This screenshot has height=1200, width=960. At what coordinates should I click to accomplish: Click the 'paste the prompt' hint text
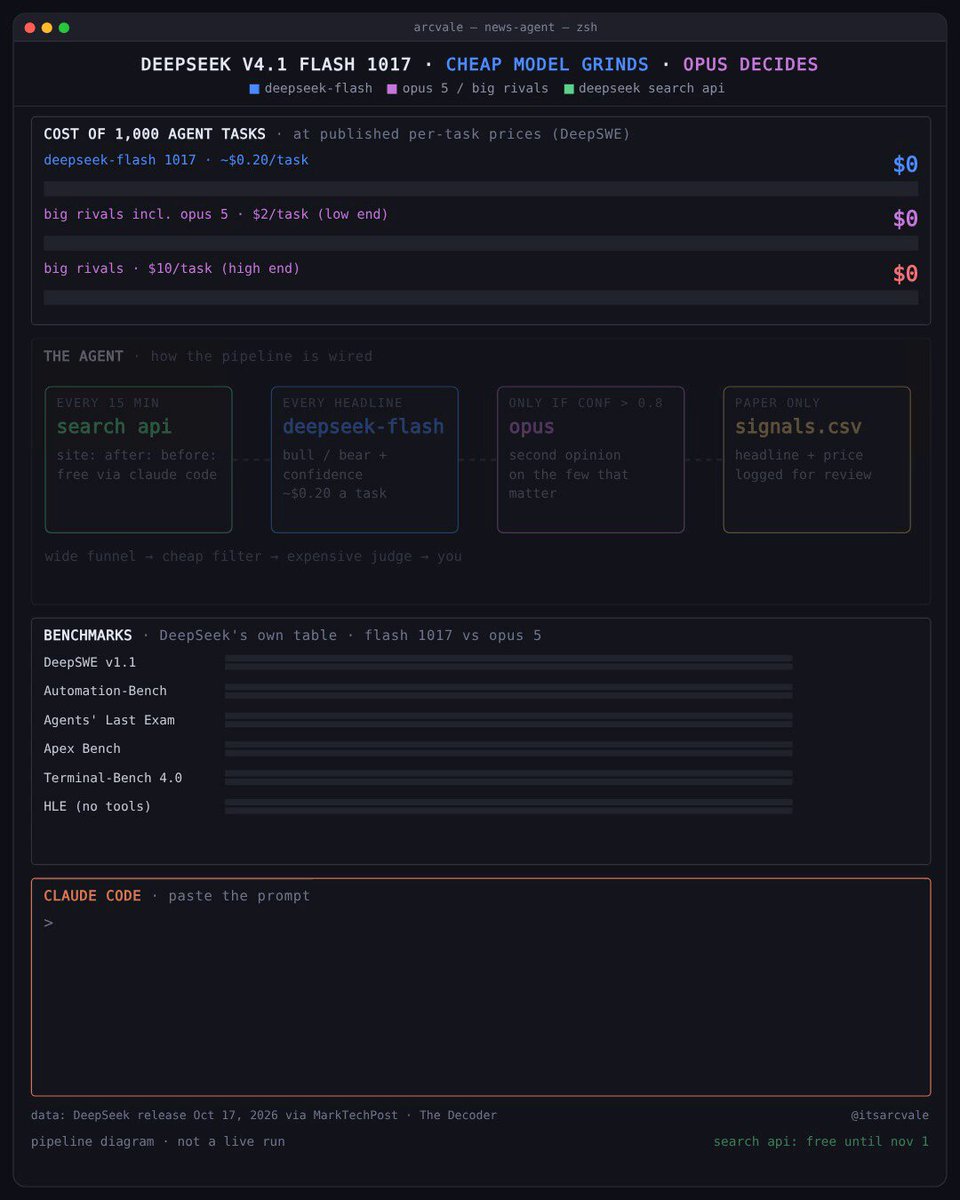239,896
